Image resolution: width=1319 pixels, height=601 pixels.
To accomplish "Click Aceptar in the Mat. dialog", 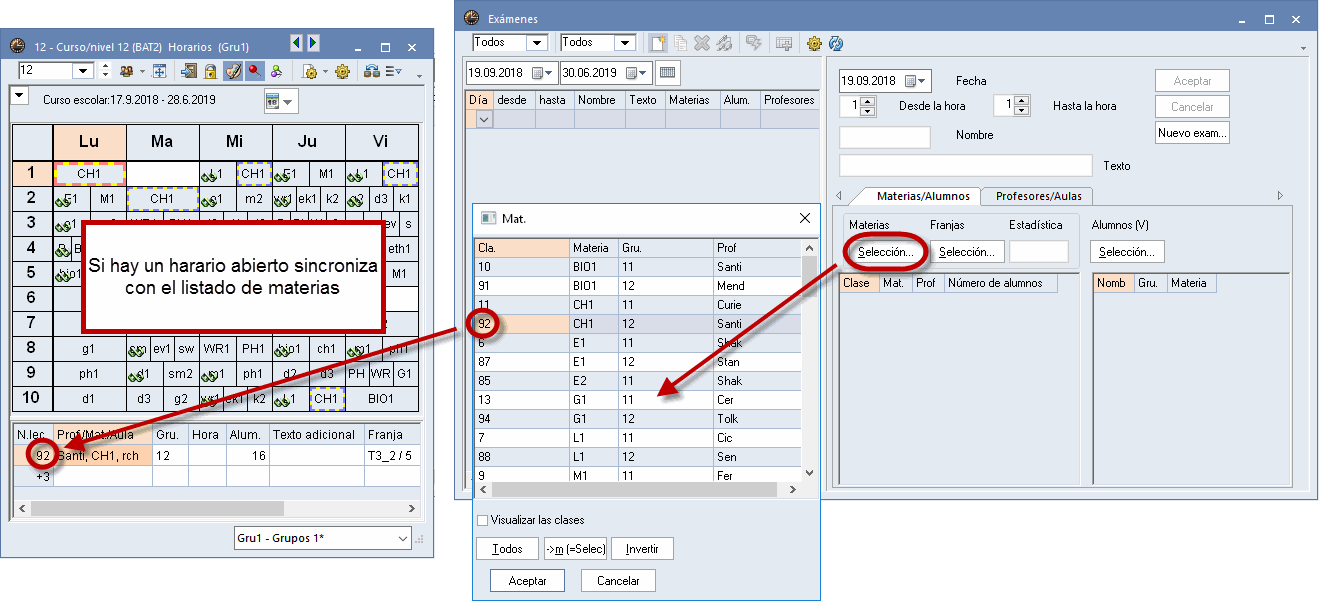I will (527, 580).
